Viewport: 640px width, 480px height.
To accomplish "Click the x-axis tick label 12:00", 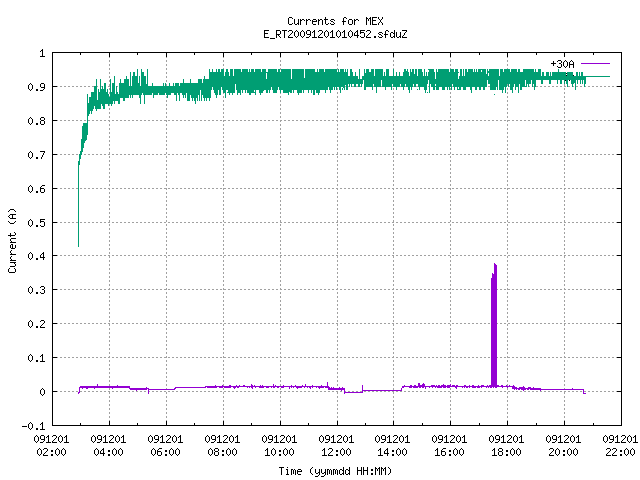I will [336, 452].
